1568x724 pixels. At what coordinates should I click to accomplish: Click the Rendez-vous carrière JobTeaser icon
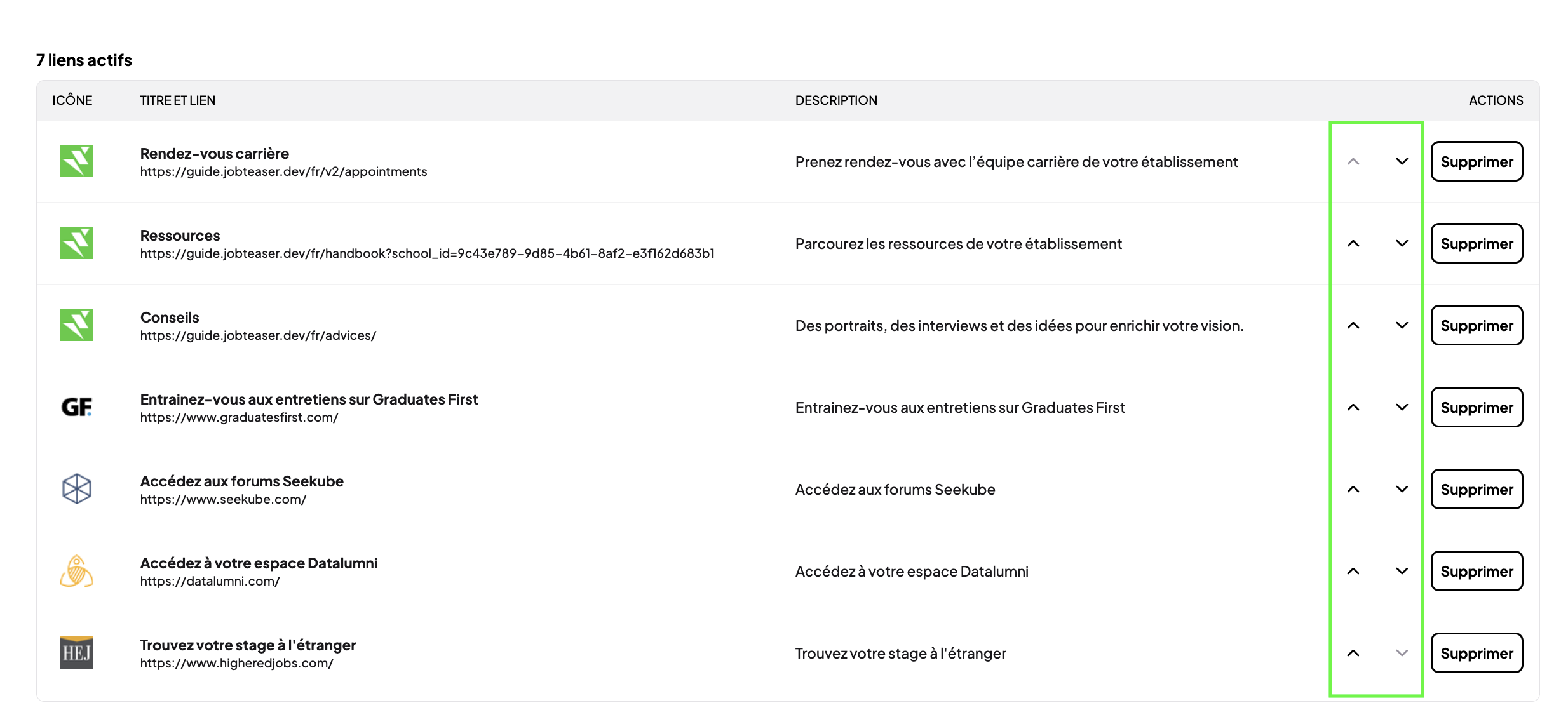(x=76, y=162)
